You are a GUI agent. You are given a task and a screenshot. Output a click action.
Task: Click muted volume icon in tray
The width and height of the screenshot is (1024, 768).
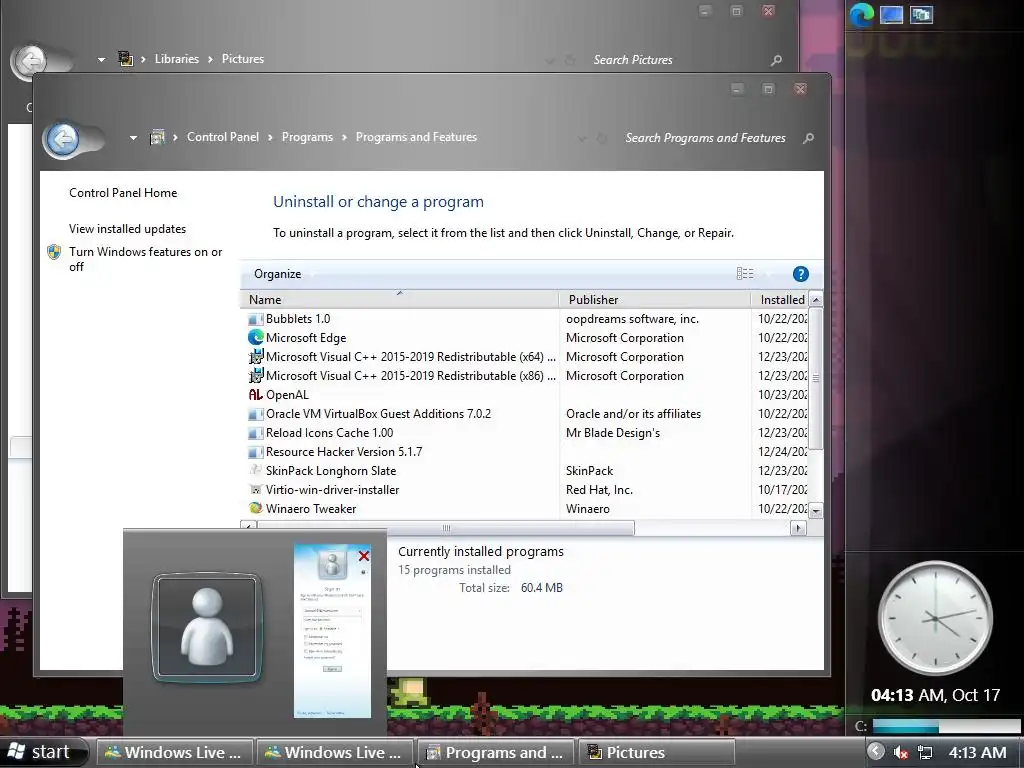pos(901,752)
